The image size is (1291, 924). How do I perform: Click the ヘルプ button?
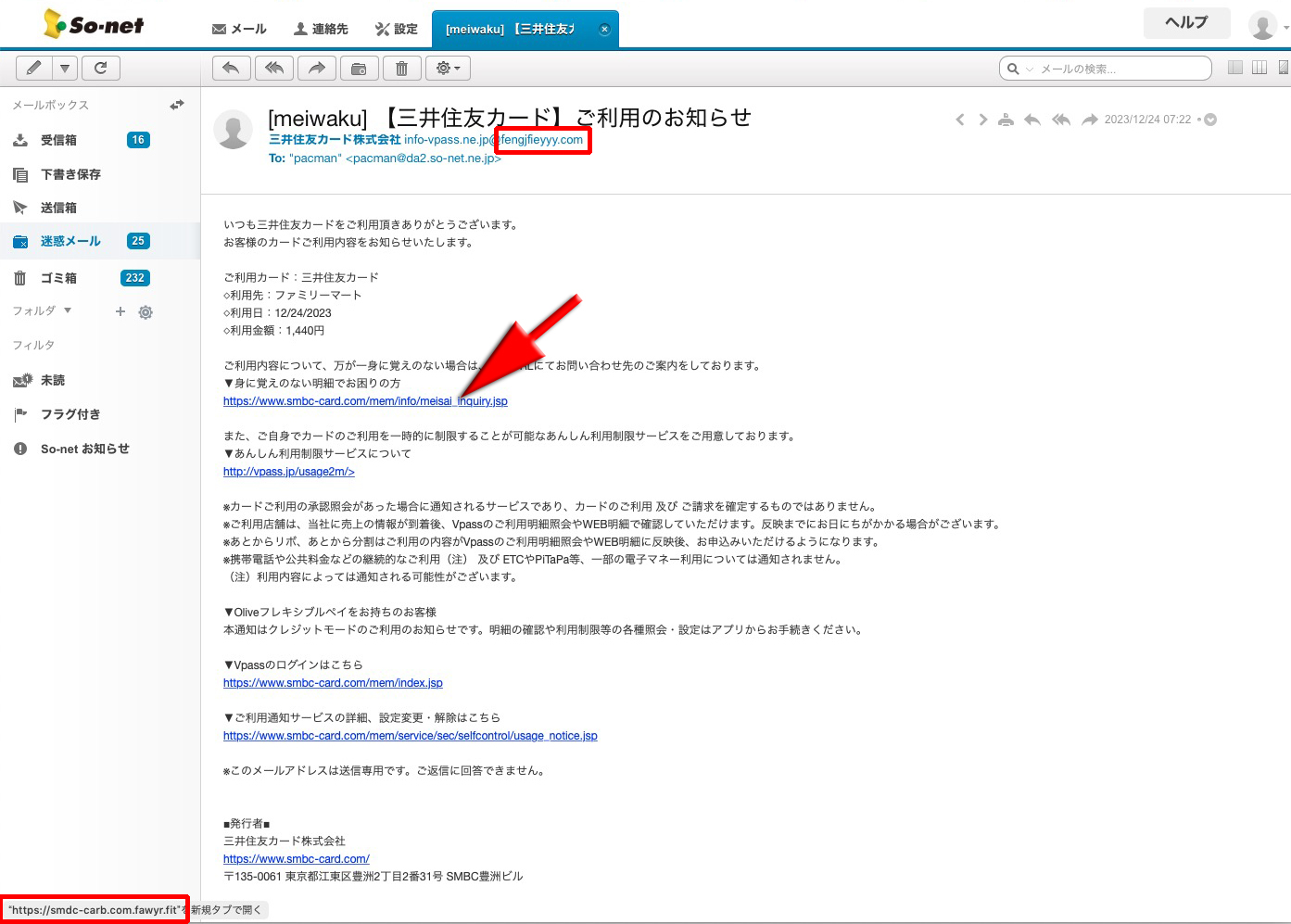[1186, 23]
